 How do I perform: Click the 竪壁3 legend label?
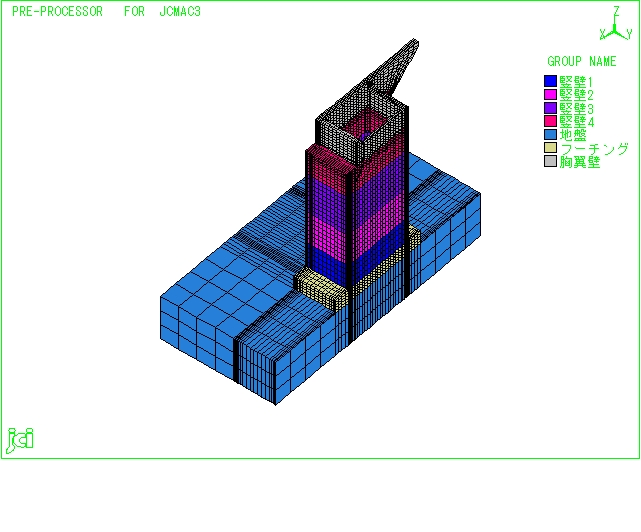576,108
